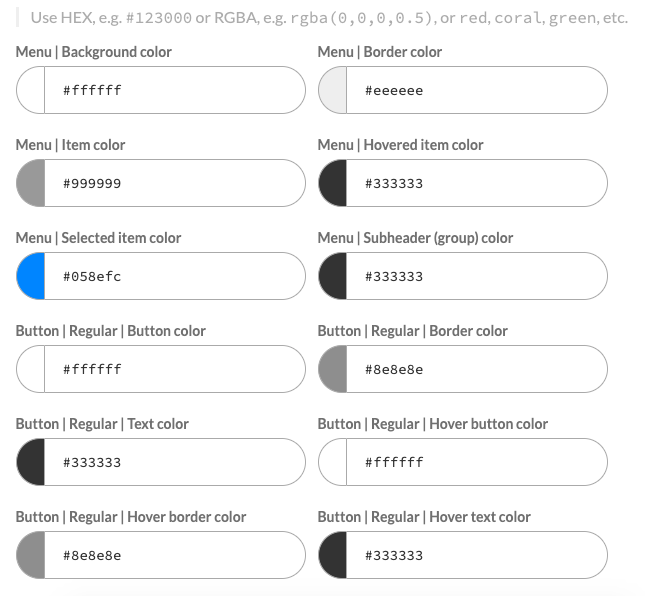The width and height of the screenshot is (645, 596).
Task: Open the Regular Text color swatch
Action: coord(32,462)
